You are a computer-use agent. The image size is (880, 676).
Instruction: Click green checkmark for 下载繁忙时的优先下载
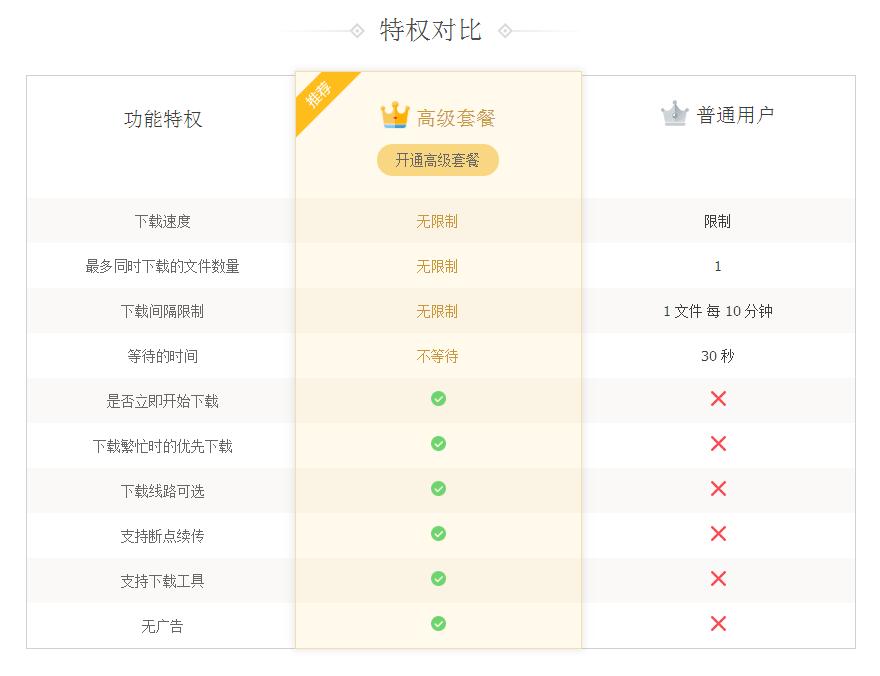tap(438, 444)
